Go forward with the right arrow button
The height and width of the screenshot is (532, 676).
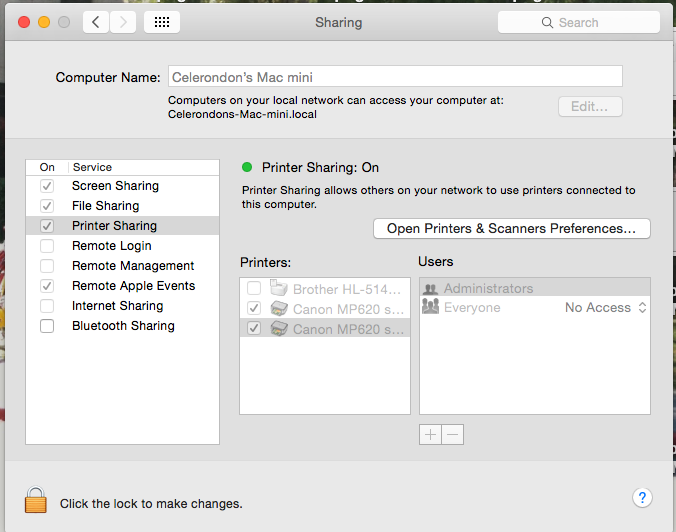point(123,22)
